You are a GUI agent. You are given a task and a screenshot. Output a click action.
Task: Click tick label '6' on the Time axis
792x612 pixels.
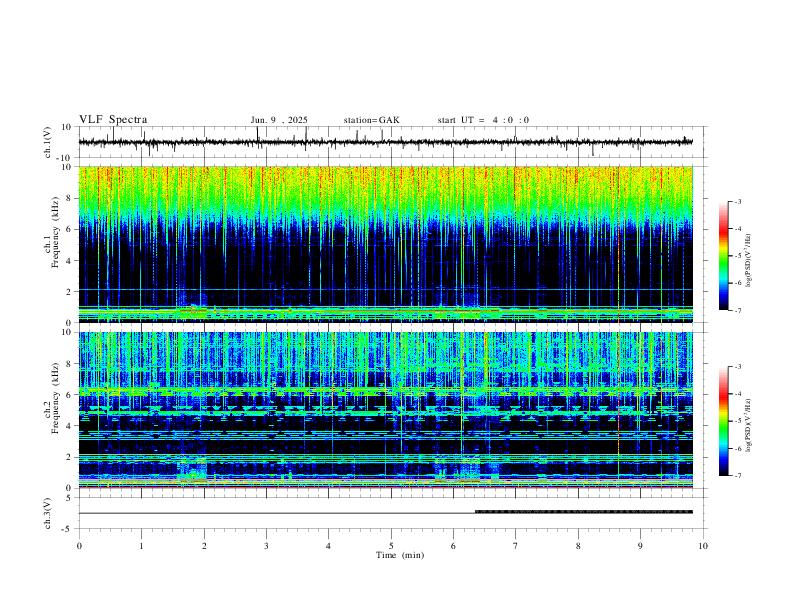453,546
